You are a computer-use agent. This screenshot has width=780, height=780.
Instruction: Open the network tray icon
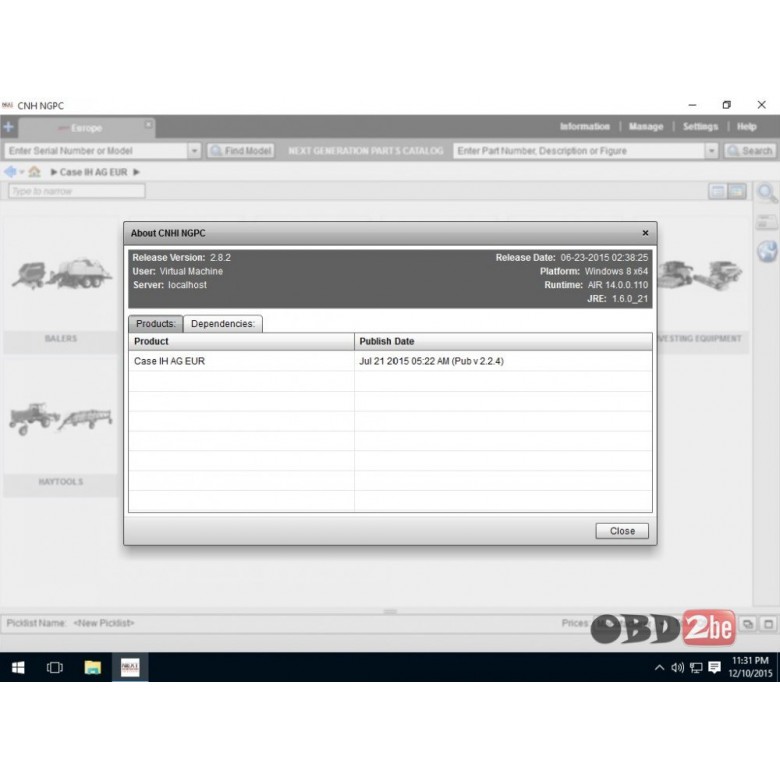tap(696, 668)
